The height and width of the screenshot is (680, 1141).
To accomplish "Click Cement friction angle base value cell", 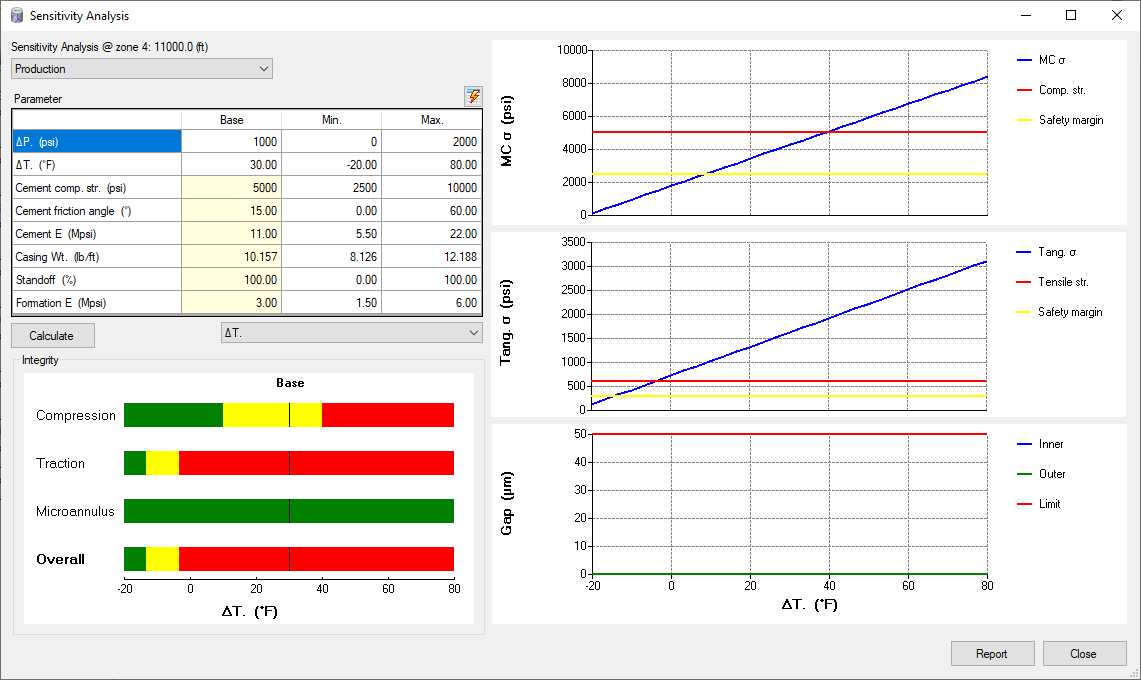I will [x=231, y=211].
